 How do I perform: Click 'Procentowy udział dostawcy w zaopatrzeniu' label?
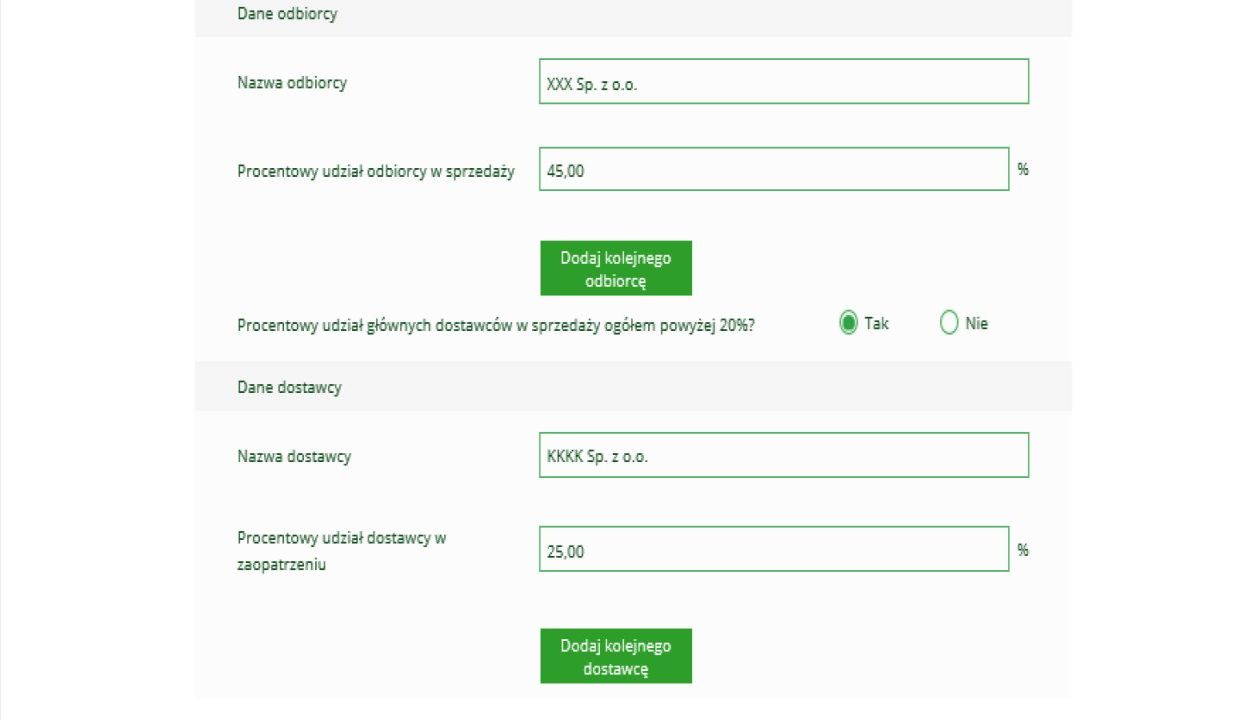tap(341, 551)
